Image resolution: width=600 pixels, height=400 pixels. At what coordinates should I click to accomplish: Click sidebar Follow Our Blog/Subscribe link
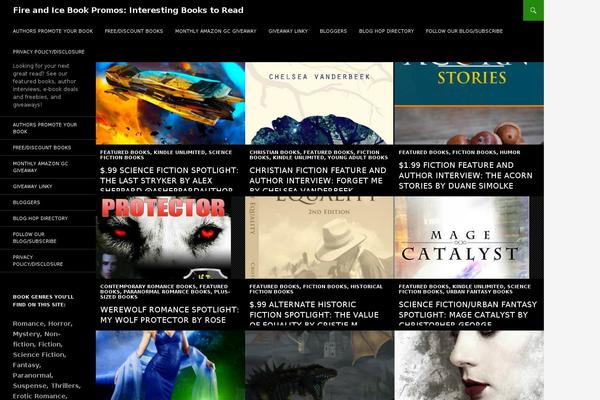34,238
